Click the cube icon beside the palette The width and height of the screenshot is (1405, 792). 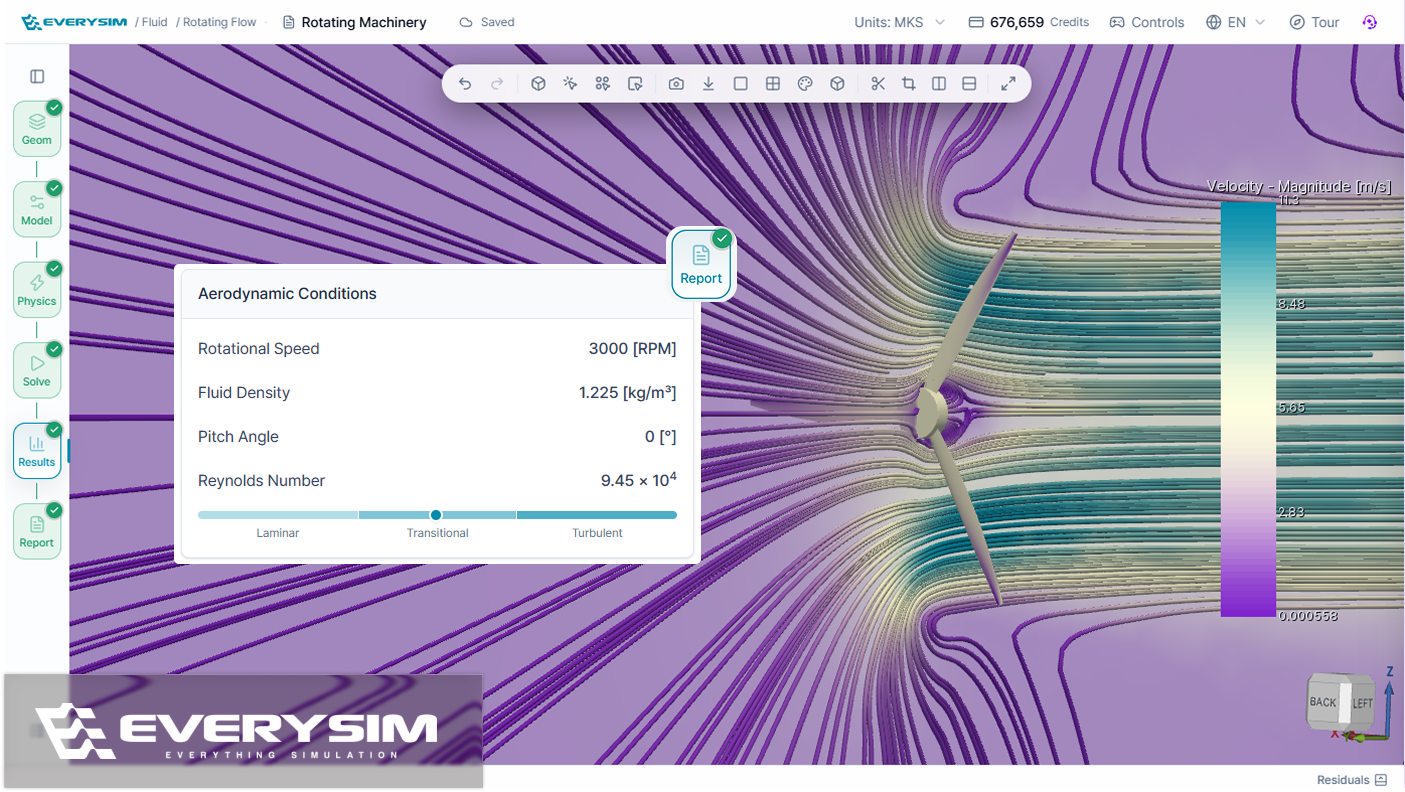pos(837,84)
